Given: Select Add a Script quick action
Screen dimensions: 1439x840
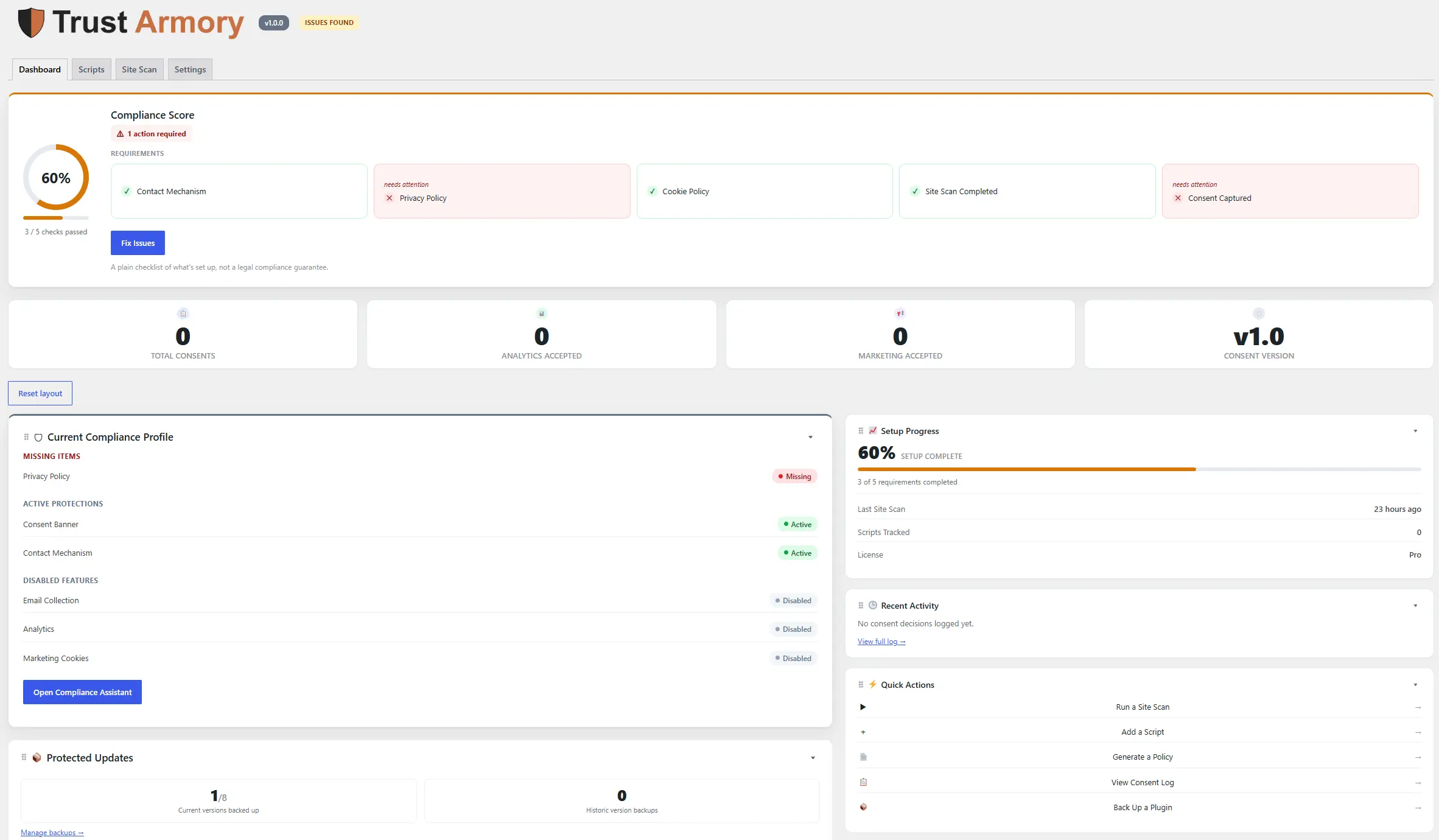Looking at the screenshot, I should click(1139, 732).
